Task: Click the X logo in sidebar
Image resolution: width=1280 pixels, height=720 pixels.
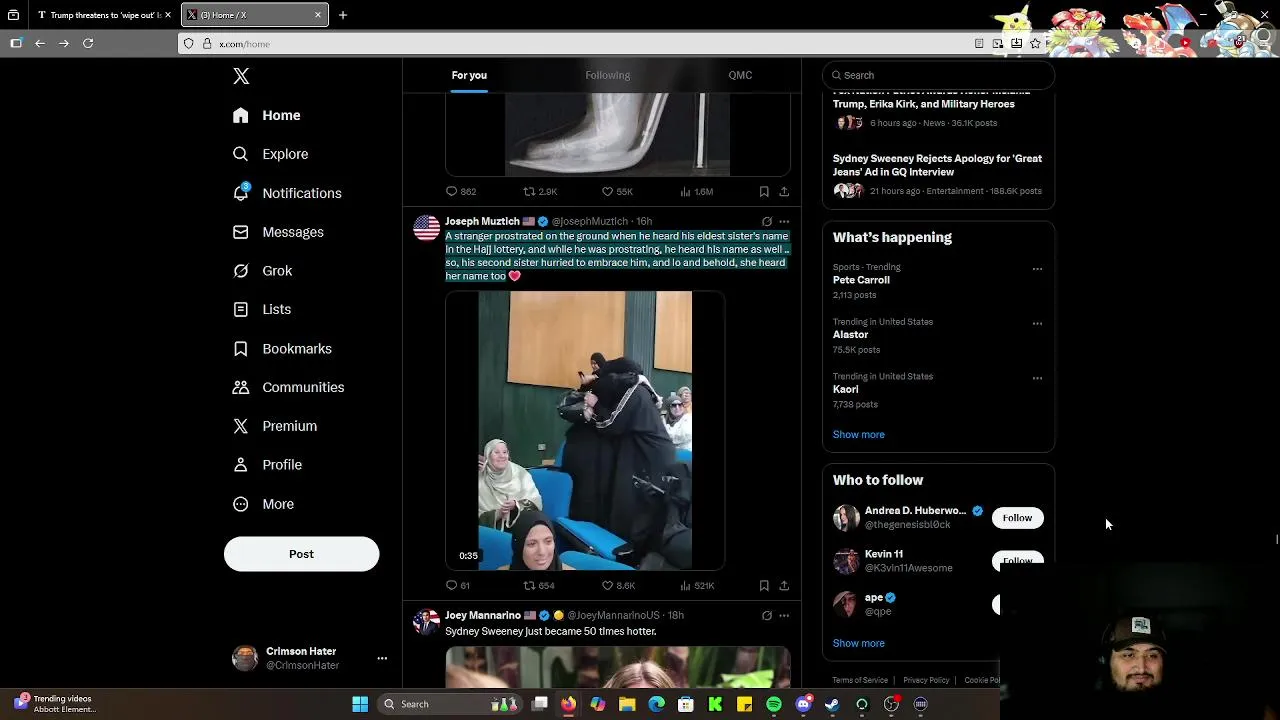Action: coord(241,76)
